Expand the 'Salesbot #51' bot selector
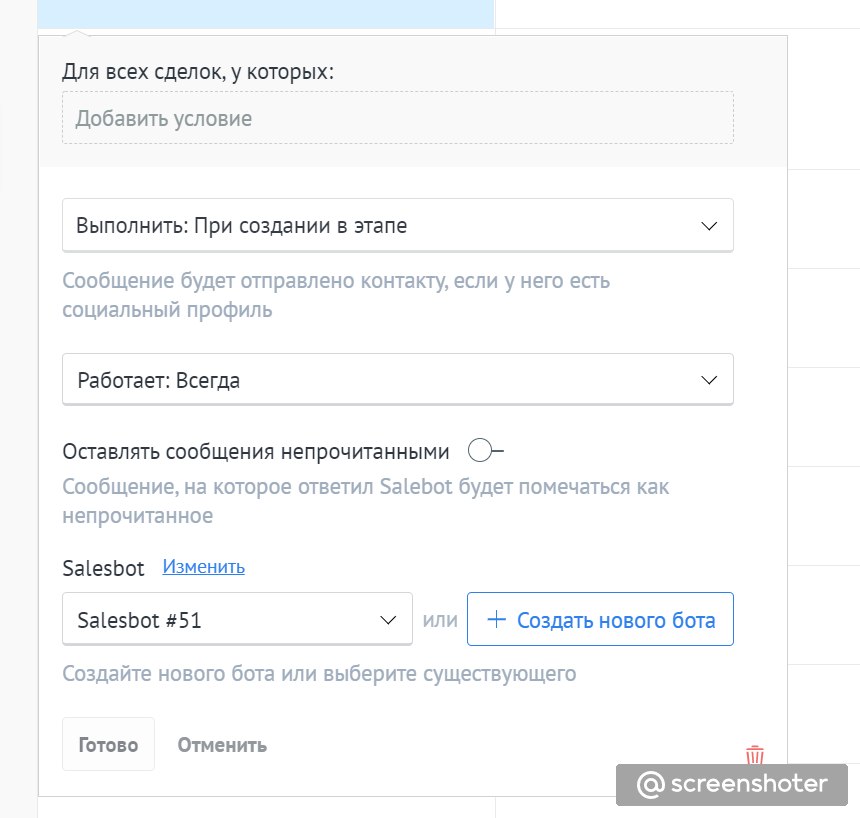The image size is (860, 818). (x=237, y=619)
